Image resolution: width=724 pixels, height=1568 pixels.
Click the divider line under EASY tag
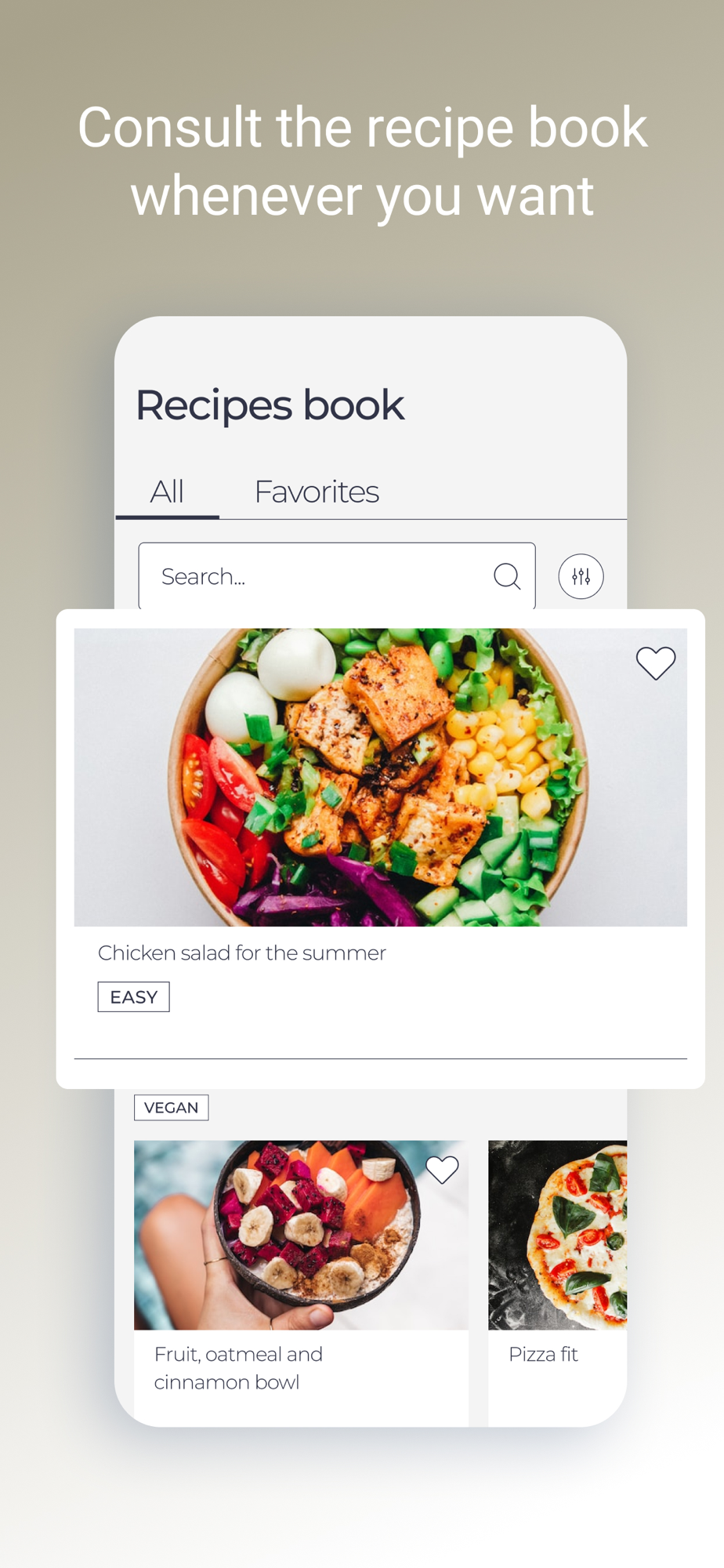pyautogui.click(x=381, y=1058)
